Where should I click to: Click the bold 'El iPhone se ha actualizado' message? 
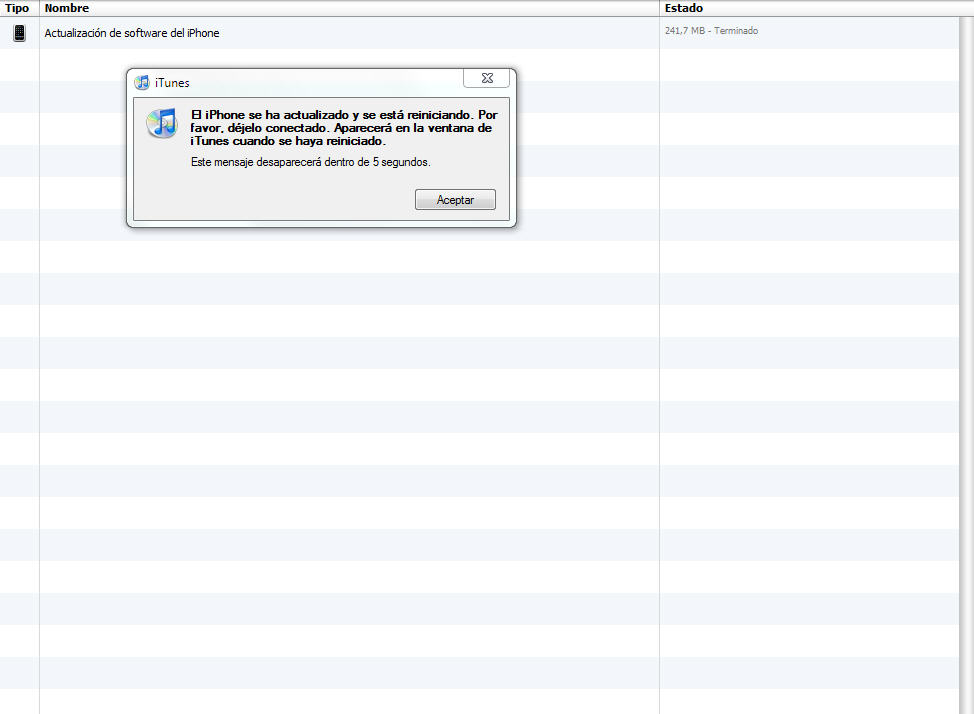tap(344, 128)
